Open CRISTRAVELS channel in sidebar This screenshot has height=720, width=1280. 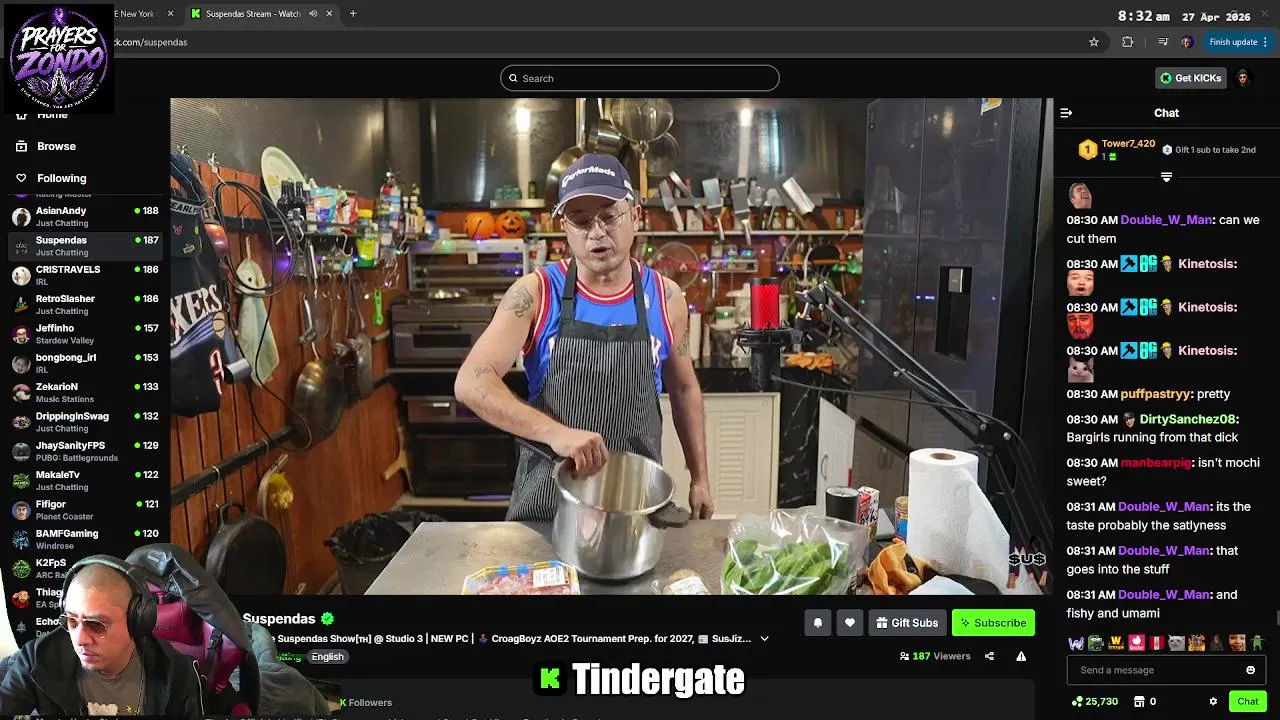[x=85, y=275]
